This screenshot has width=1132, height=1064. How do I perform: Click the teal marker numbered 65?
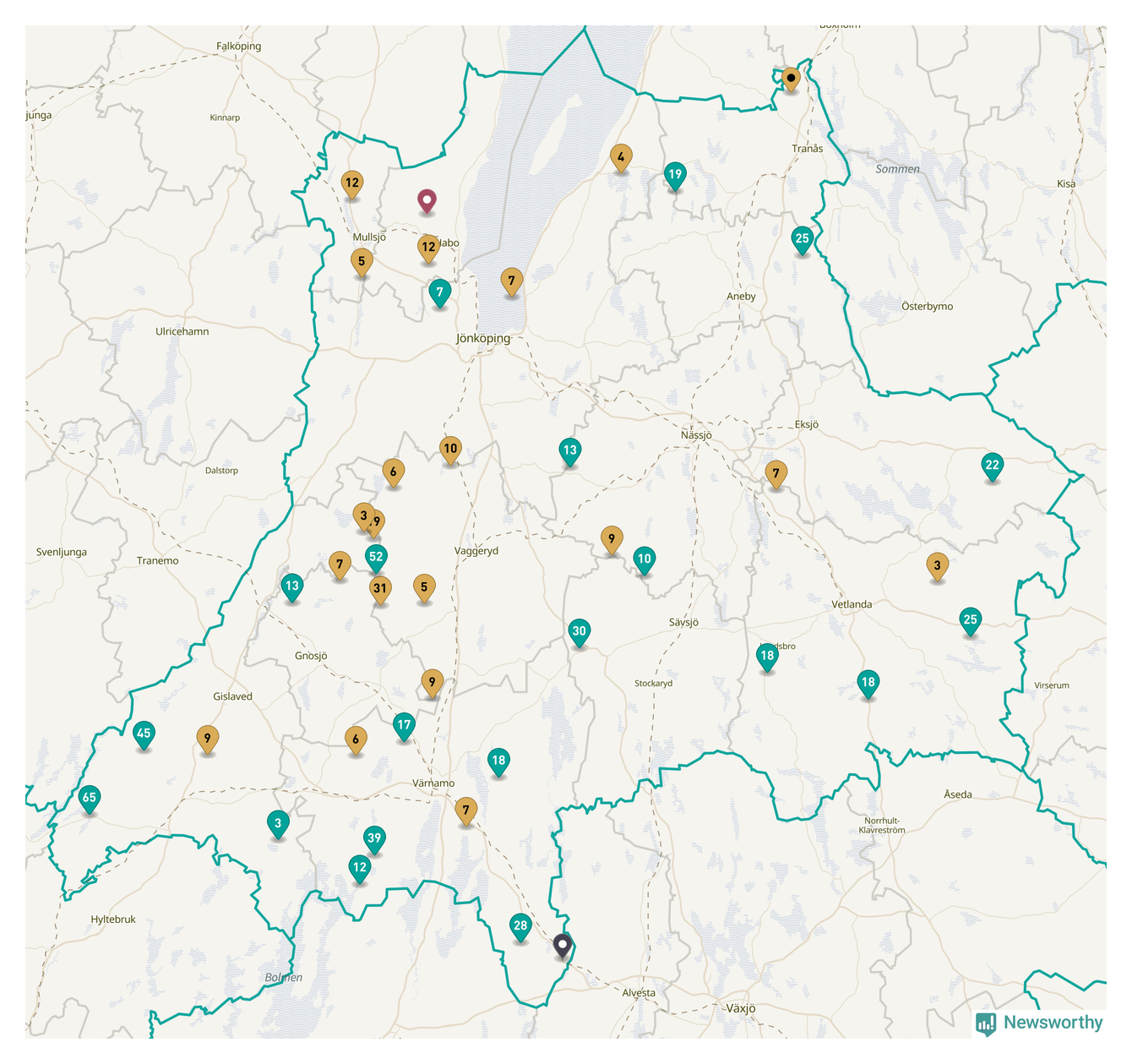click(89, 798)
